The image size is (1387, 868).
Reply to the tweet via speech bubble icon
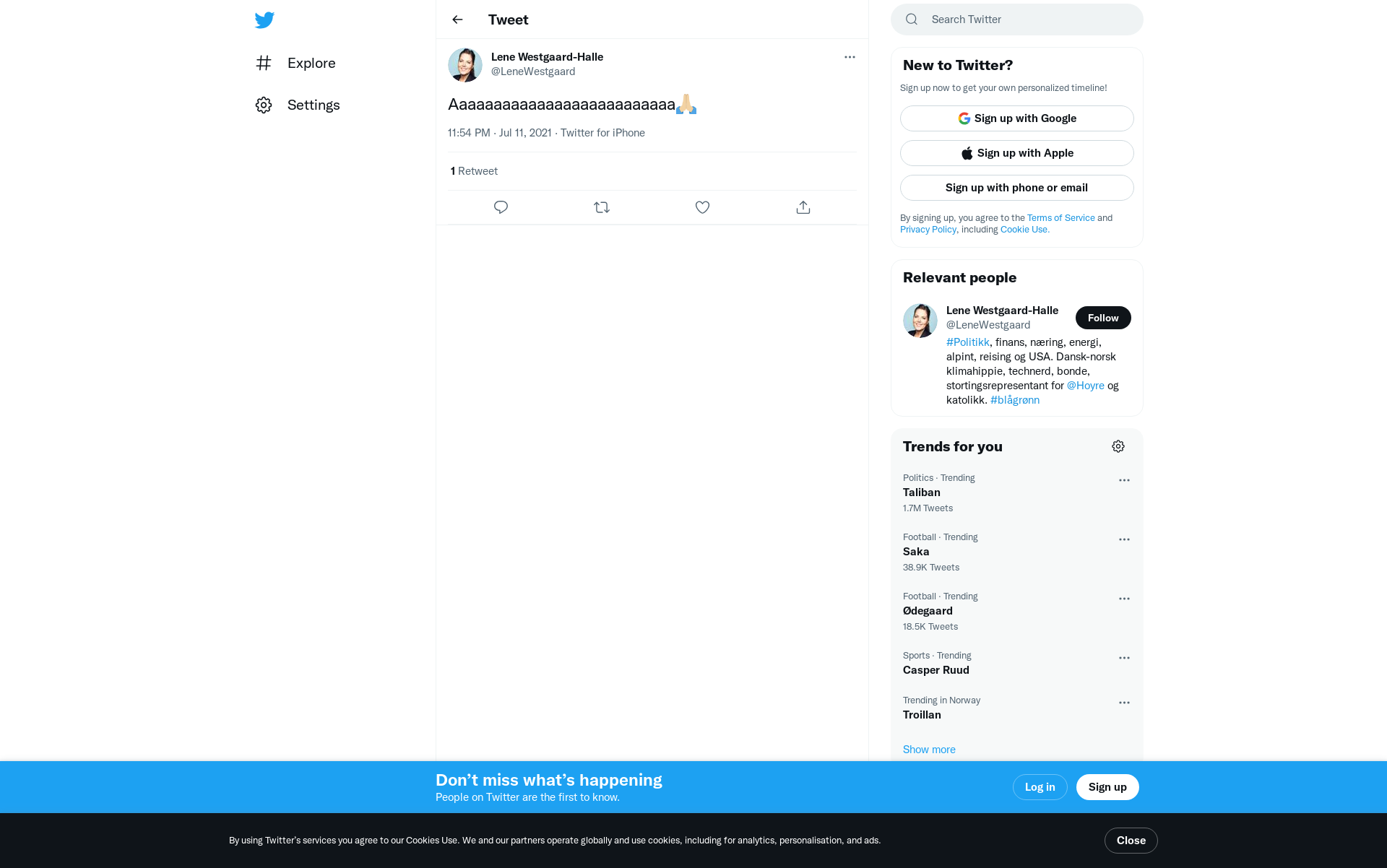tap(501, 207)
